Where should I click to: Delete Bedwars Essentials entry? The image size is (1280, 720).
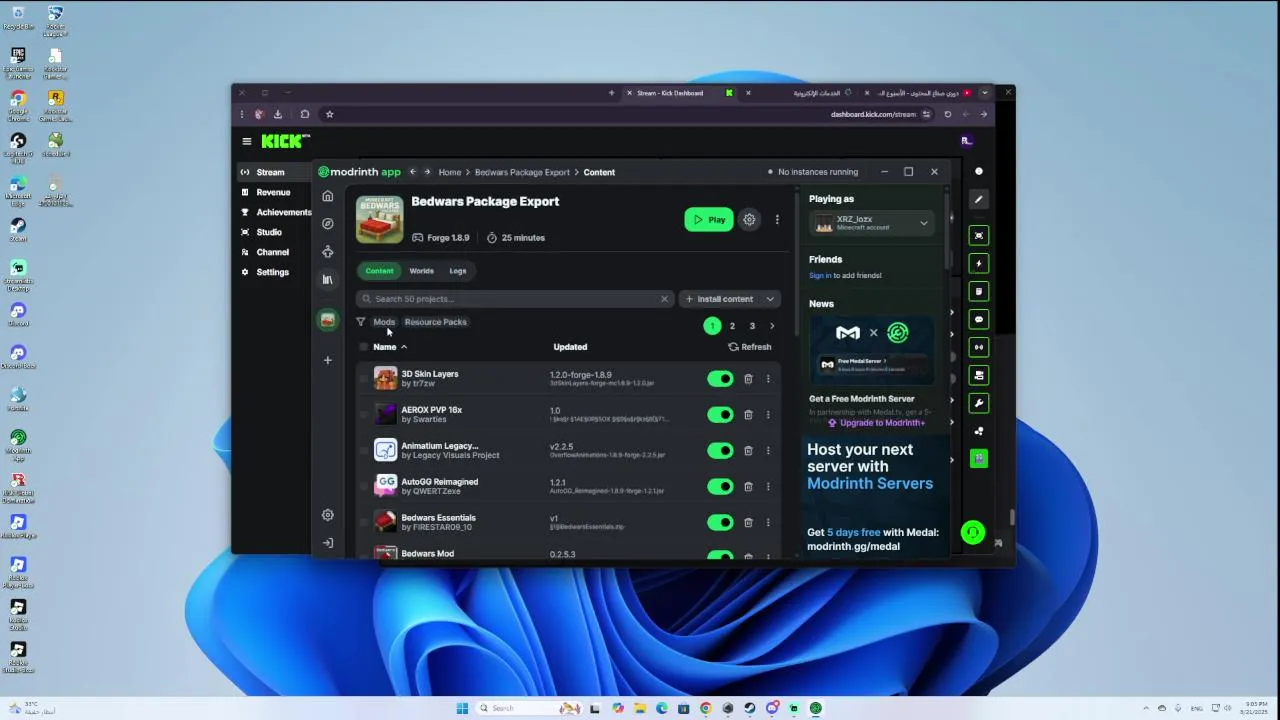coord(748,523)
